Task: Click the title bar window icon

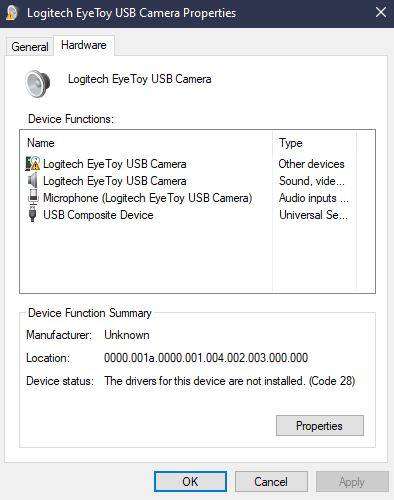Action: (11, 13)
